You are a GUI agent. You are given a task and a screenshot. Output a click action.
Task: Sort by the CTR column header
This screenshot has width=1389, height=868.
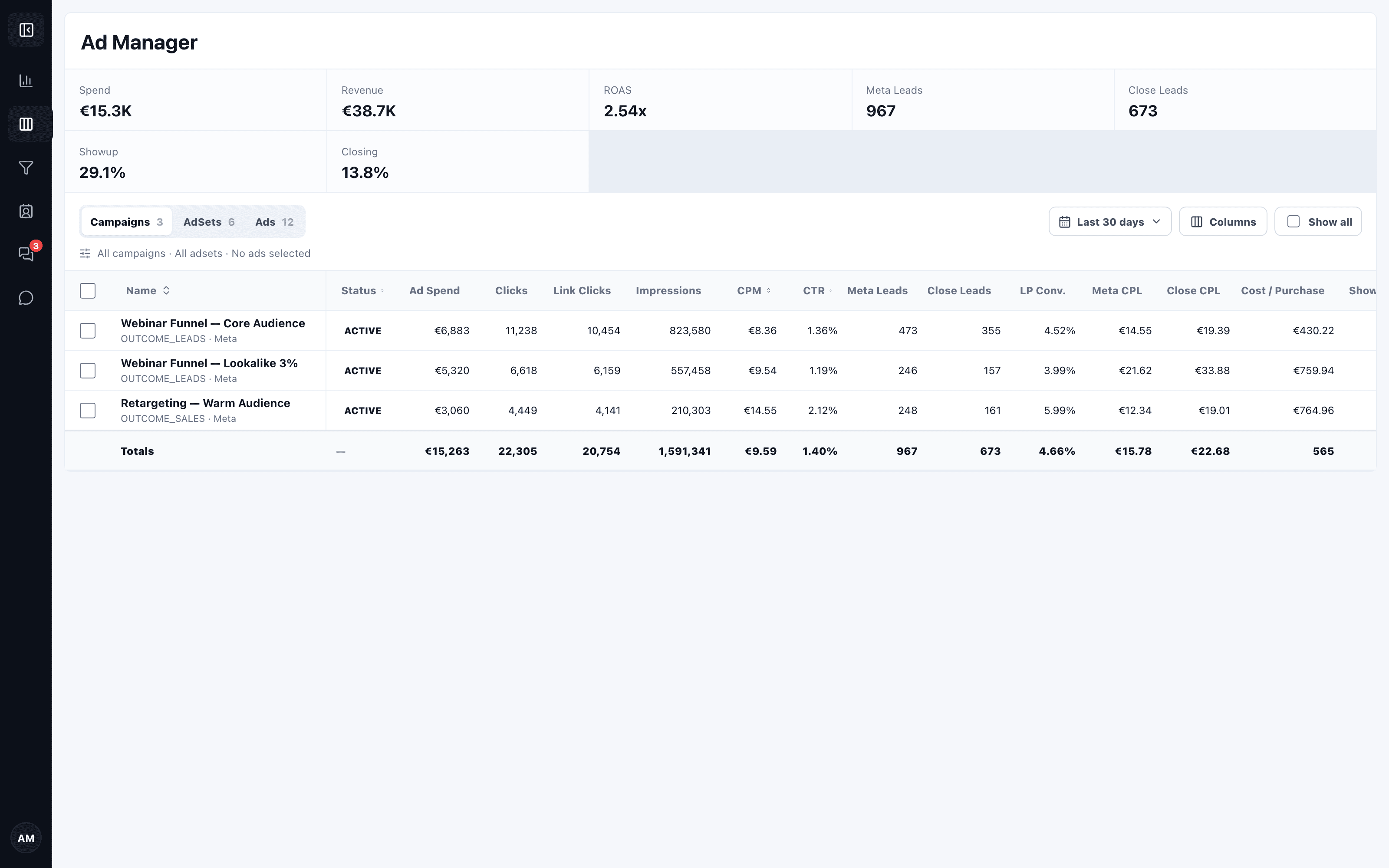(817, 290)
